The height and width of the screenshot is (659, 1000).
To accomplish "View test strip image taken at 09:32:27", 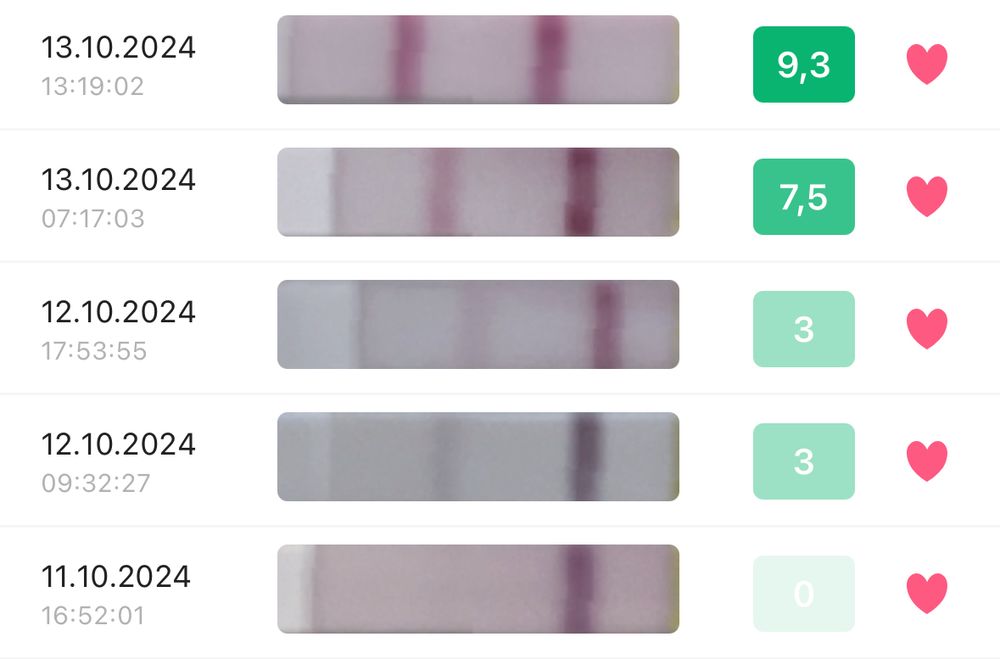I will 478,456.
